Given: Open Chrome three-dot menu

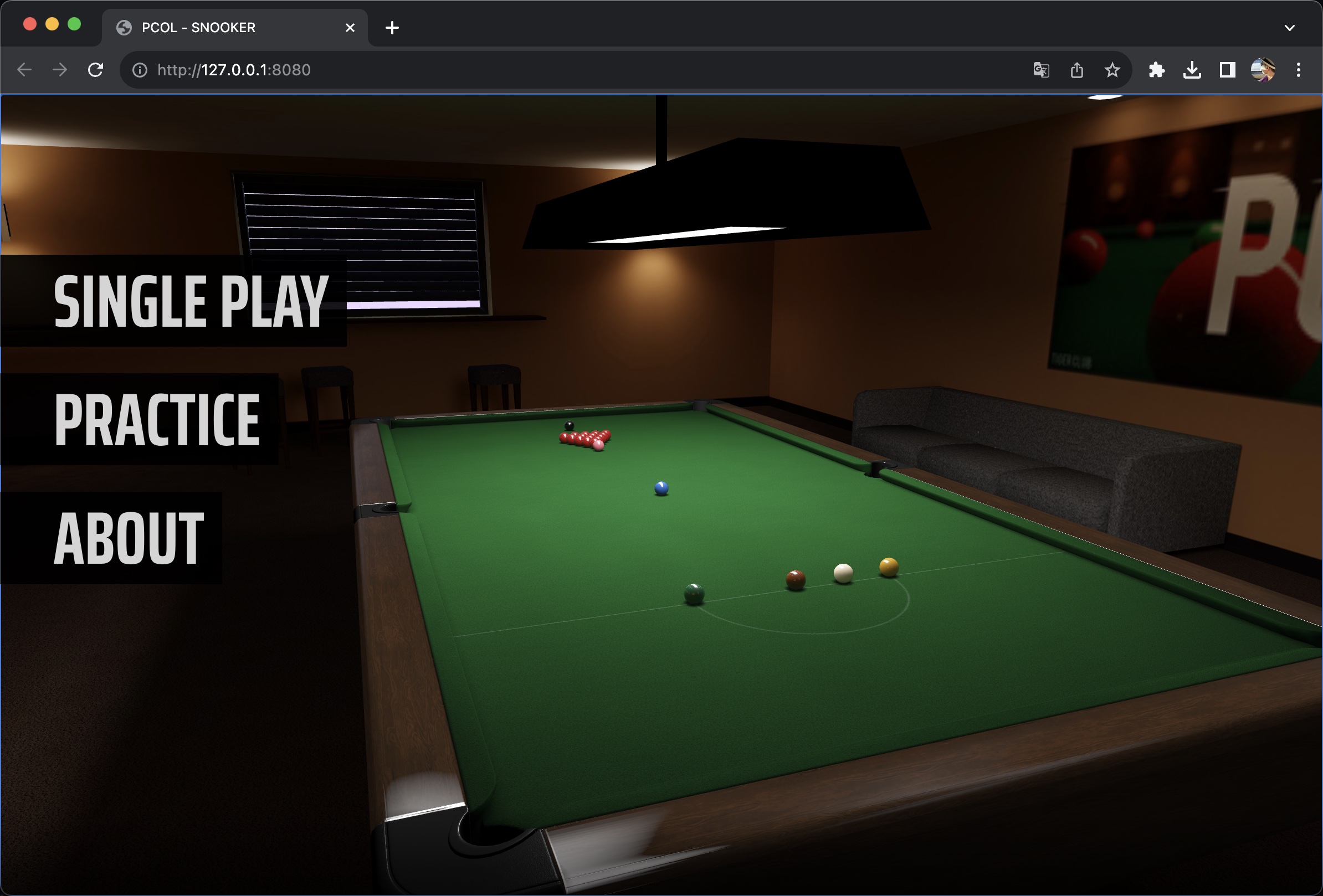Looking at the screenshot, I should click(x=1298, y=70).
